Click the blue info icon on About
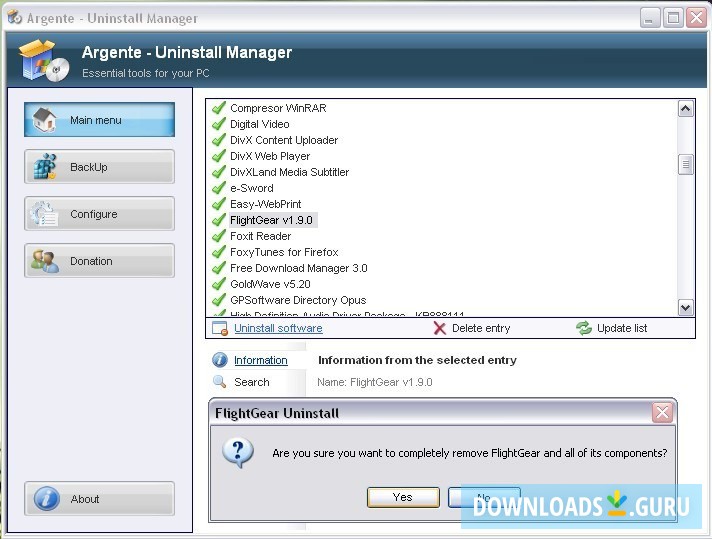Screen dimensions: 712x539 point(46,499)
